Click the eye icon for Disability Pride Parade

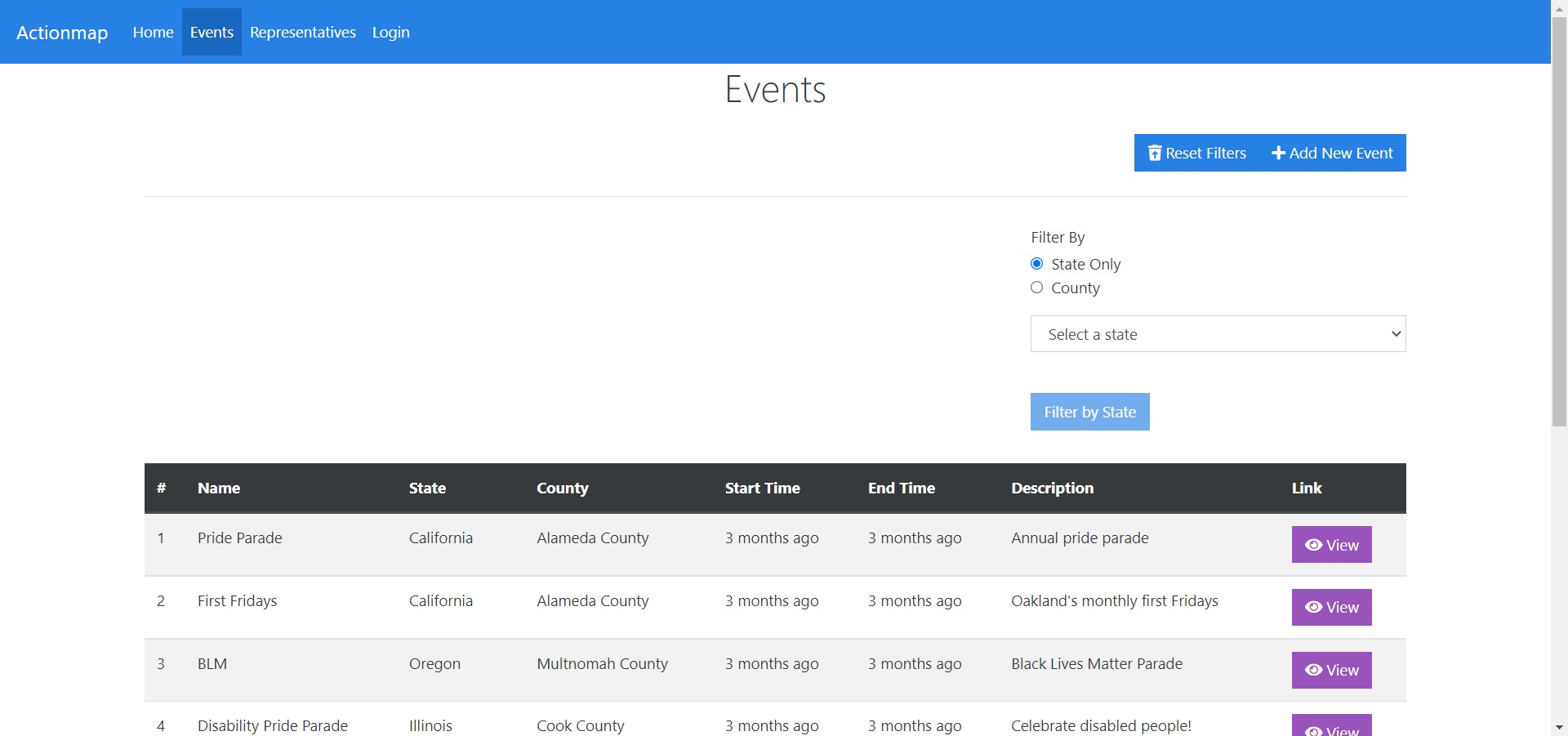[1313, 729]
